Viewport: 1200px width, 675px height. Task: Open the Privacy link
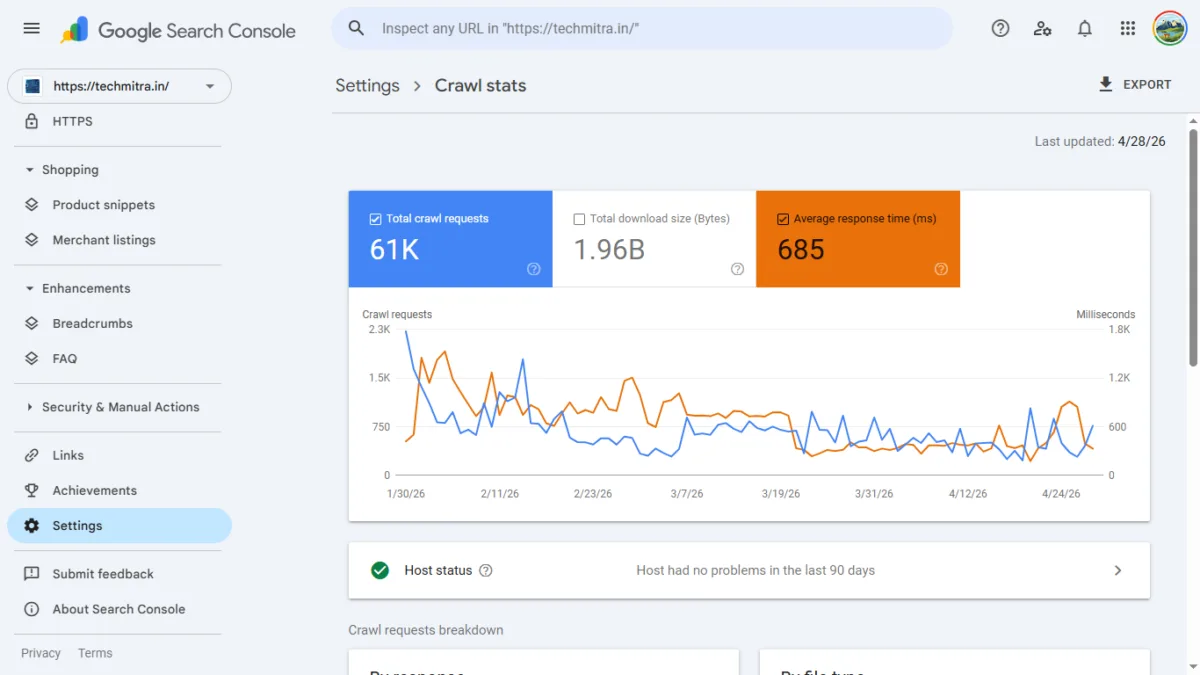(x=41, y=653)
